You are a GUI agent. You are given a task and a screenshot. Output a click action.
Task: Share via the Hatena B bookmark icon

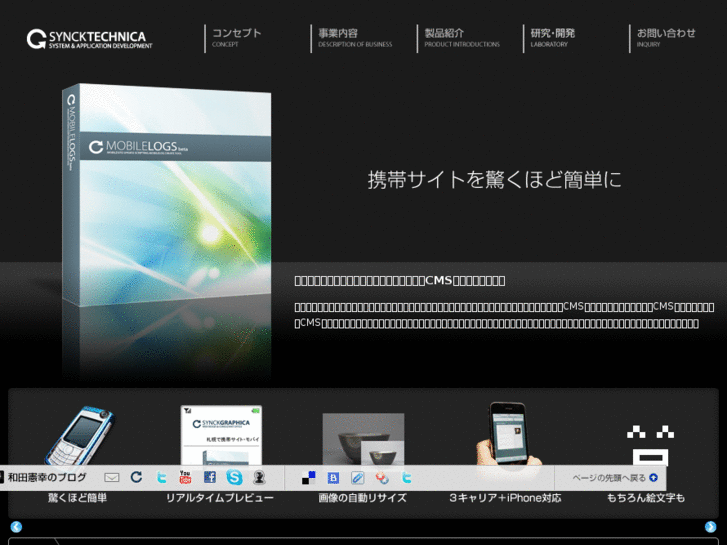[x=333, y=478]
